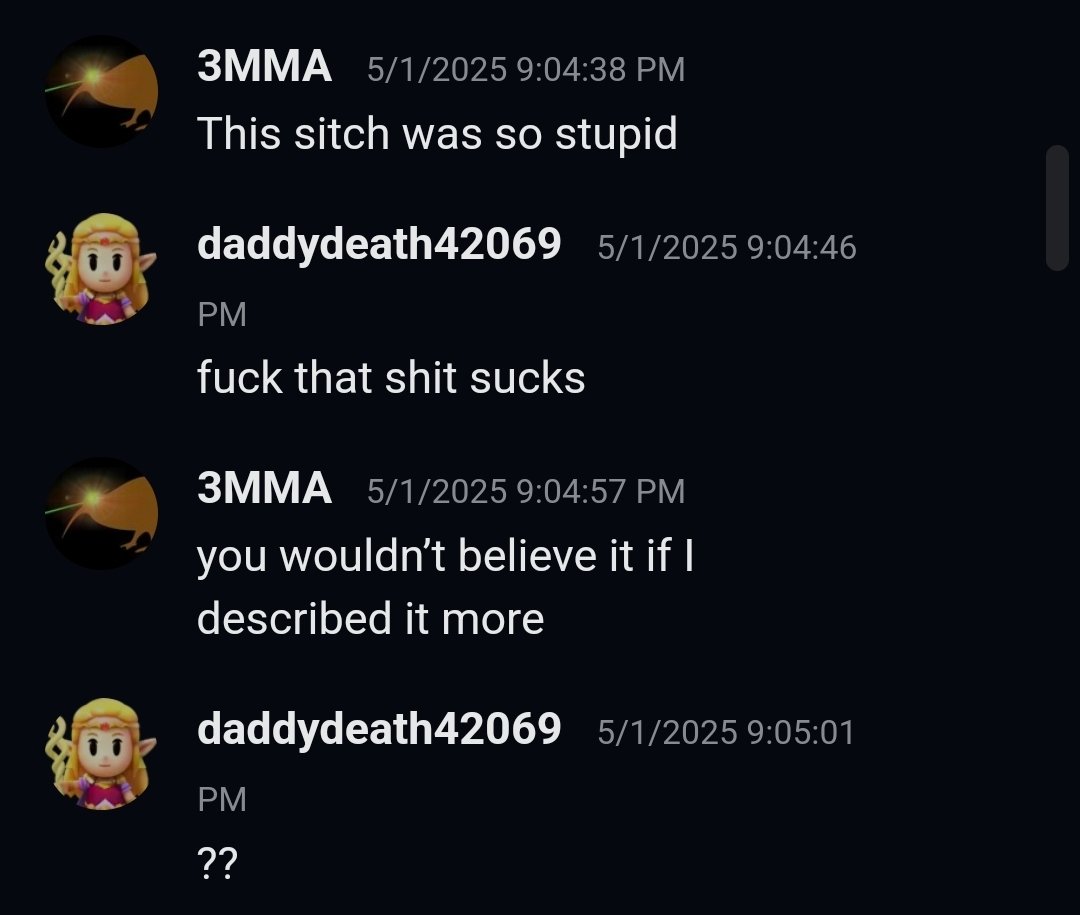
Task: Open the Zelda avatar beside "fuck that shit sucks"
Action: pyautogui.click(x=101, y=269)
